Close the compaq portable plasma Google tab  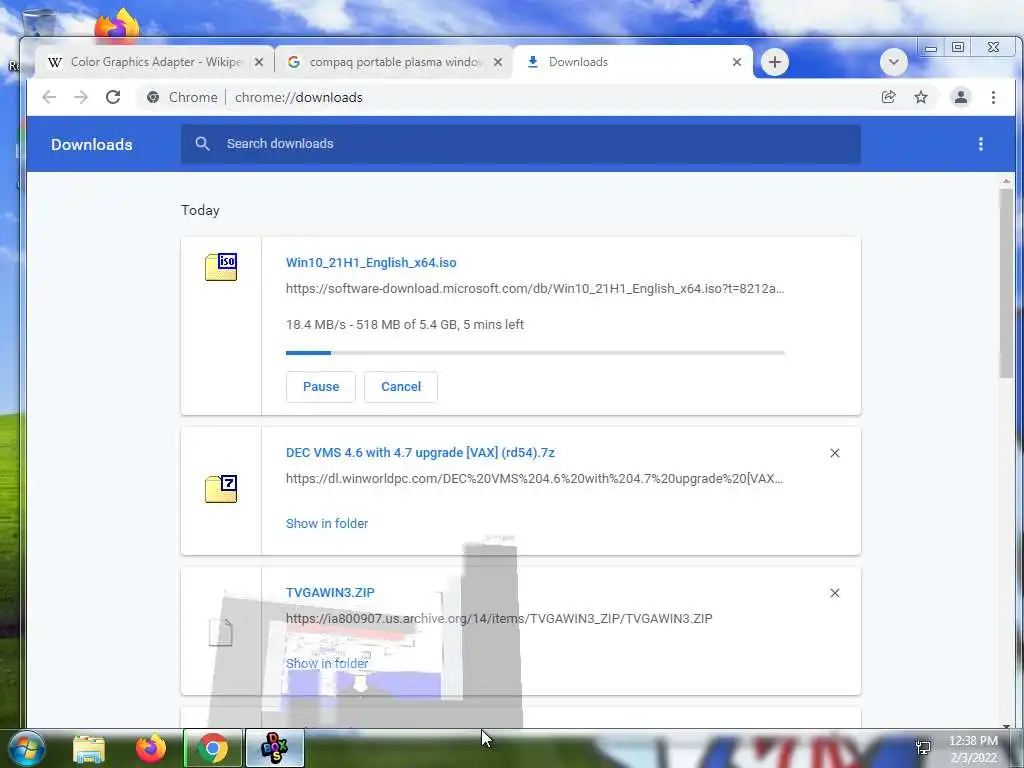(x=498, y=62)
